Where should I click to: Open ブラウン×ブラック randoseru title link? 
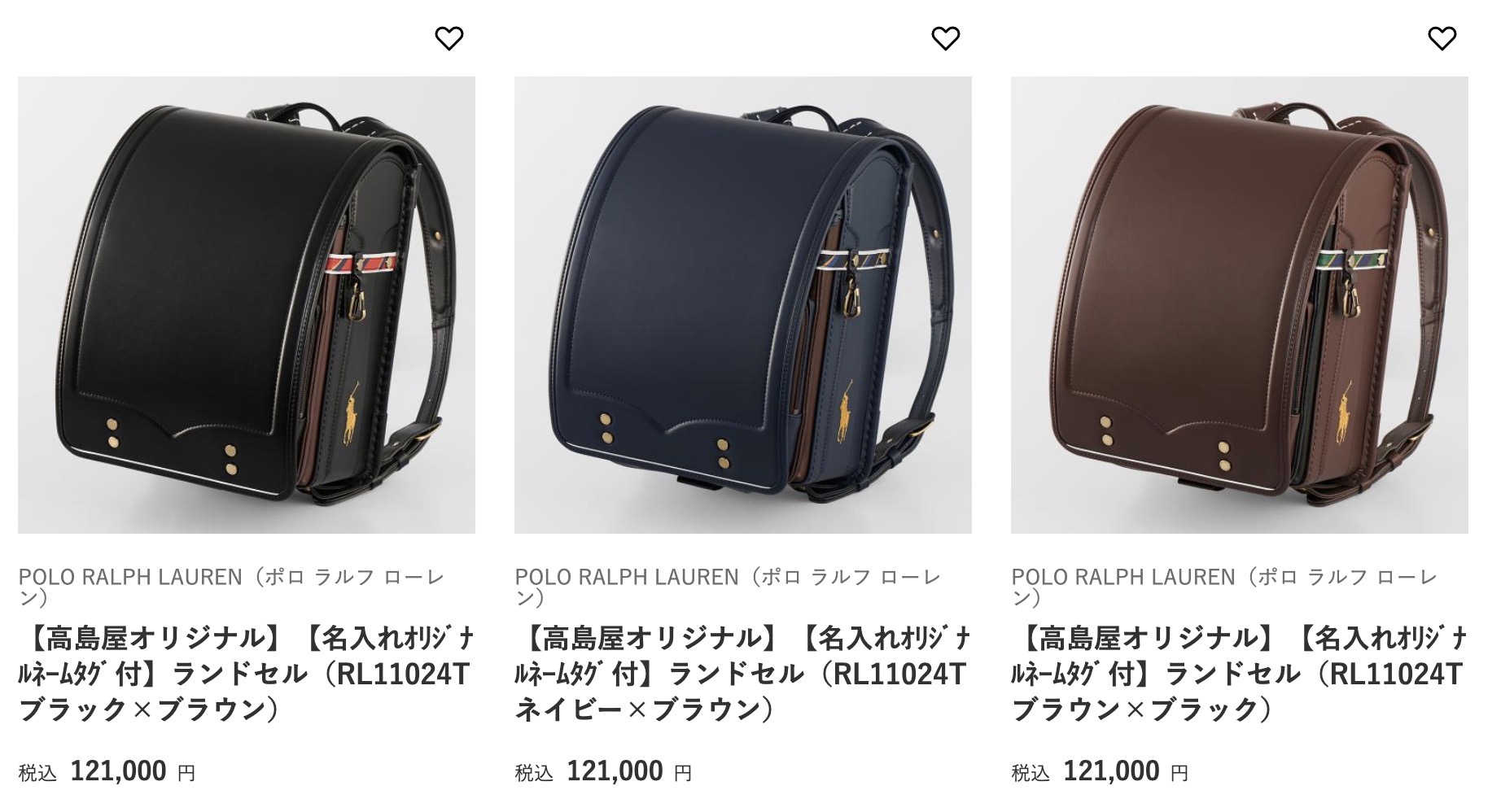click(x=1240, y=674)
